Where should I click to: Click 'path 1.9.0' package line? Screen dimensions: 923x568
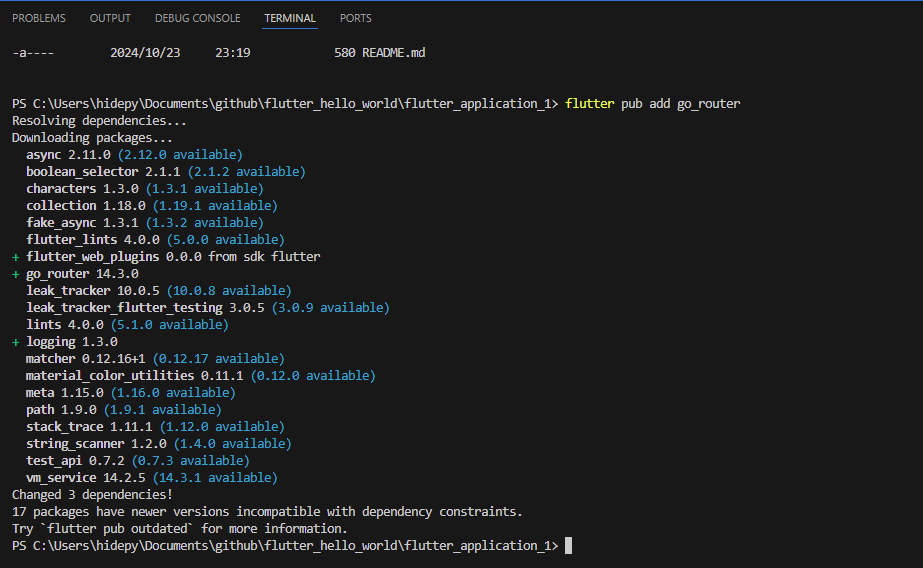click(124, 410)
